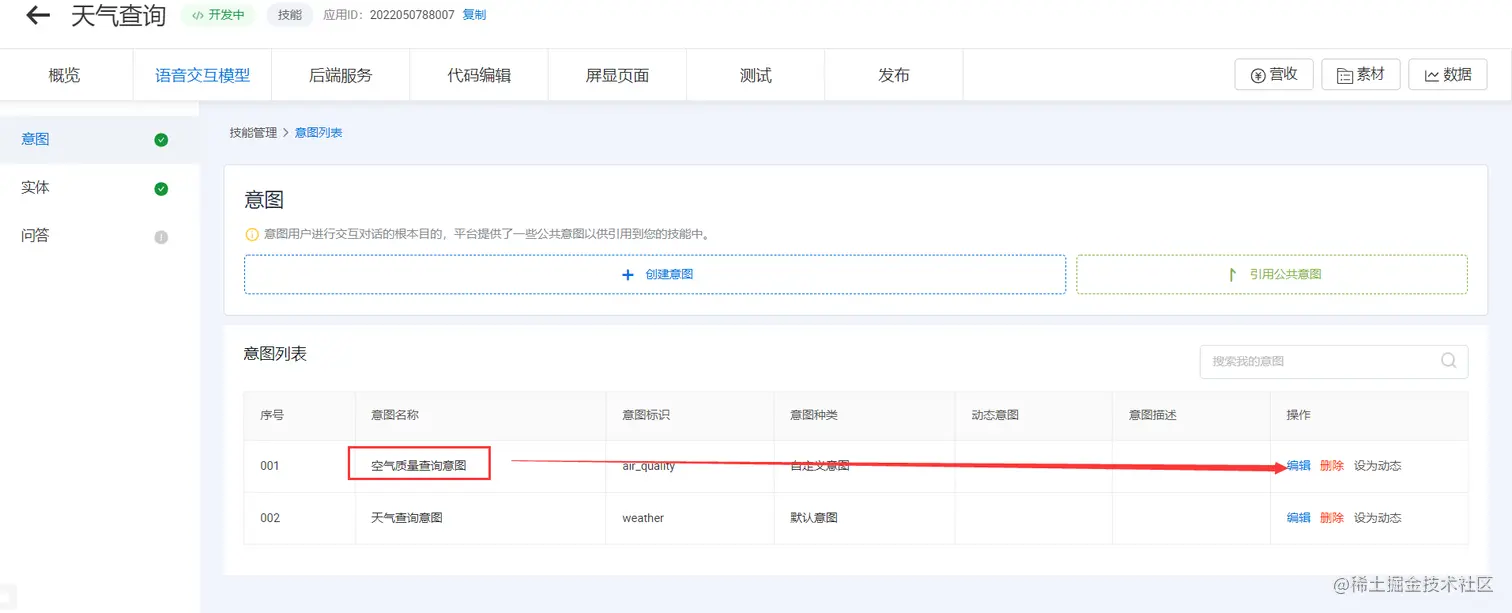Click the back arrow next to 天气查询
The width and height of the screenshot is (1512, 613).
[38, 15]
